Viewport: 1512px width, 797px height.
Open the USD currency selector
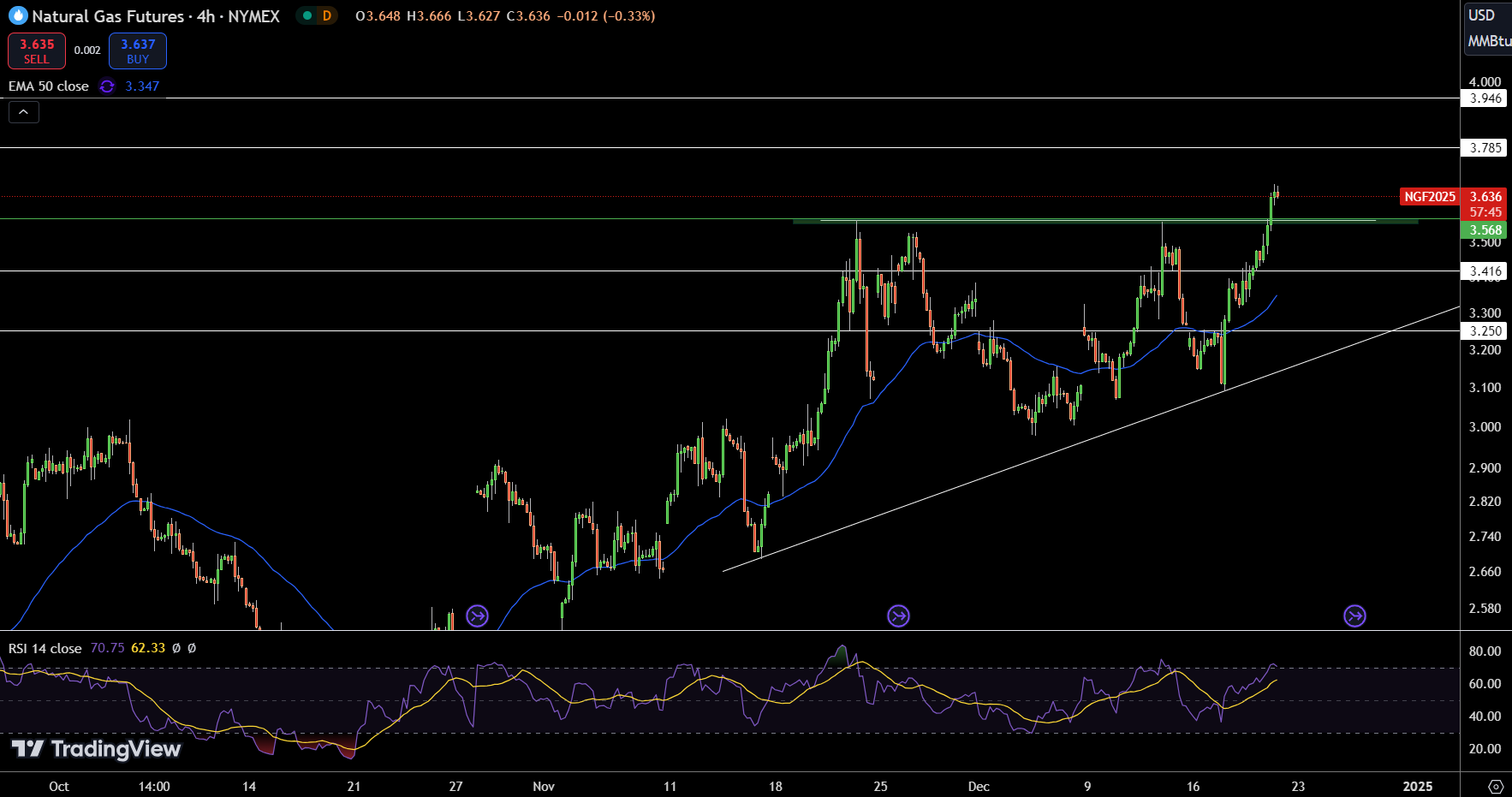coord(1481,15)
